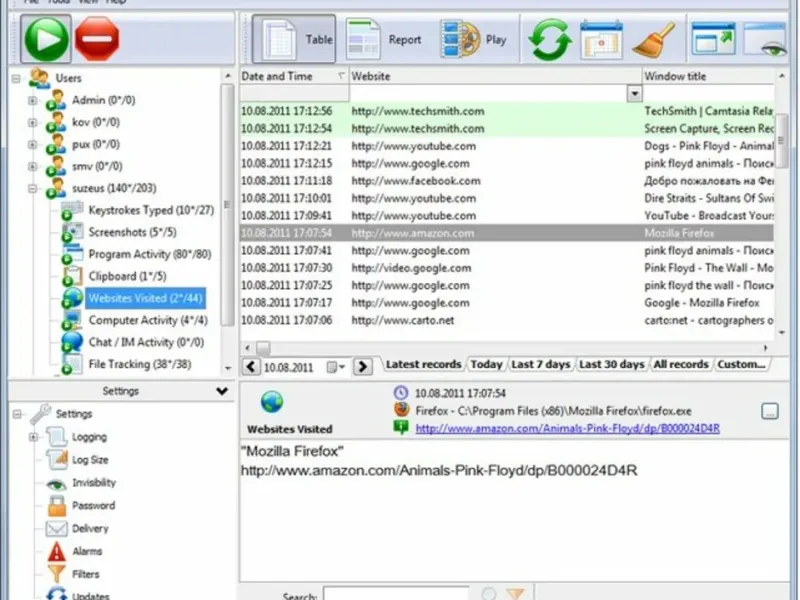
Task: Open Alarms settings
Action: (x=87, y=552)
